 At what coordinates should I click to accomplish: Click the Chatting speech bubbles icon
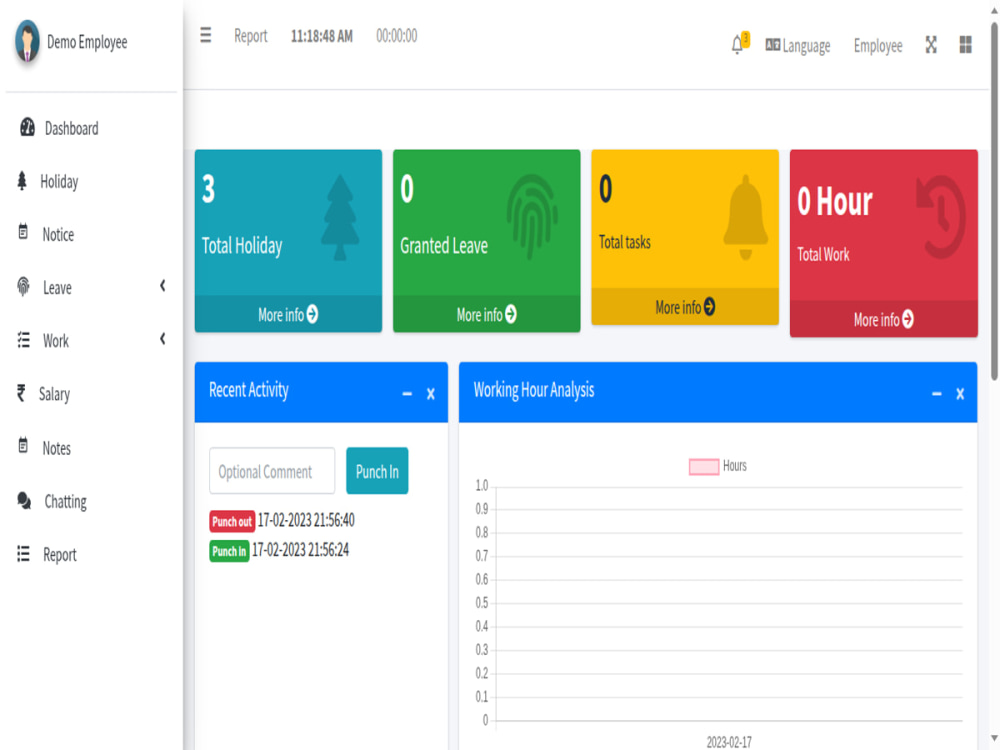24,501
